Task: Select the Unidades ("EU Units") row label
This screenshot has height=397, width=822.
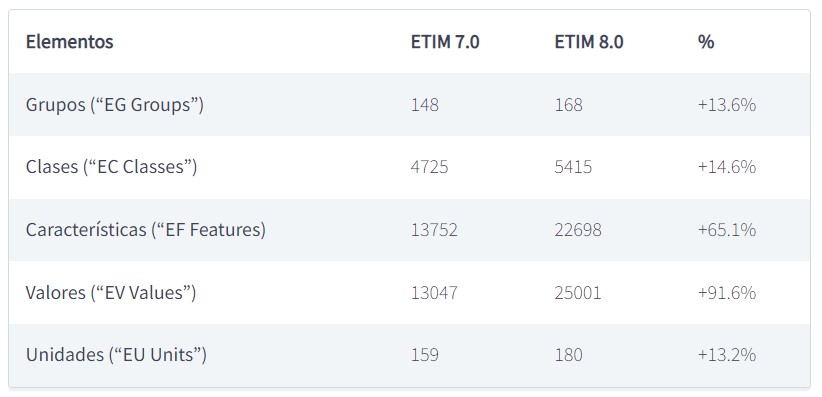Action: (116, 355)
